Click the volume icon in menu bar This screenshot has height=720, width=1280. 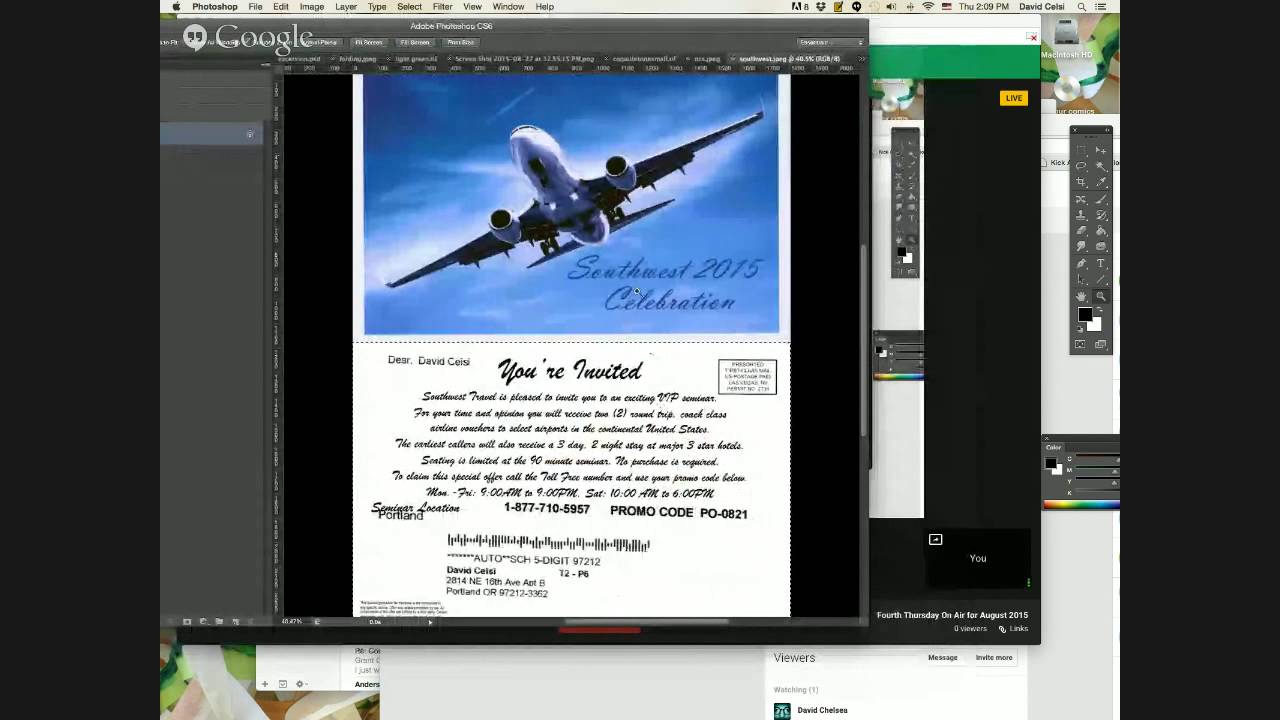[x=891, y=7]
